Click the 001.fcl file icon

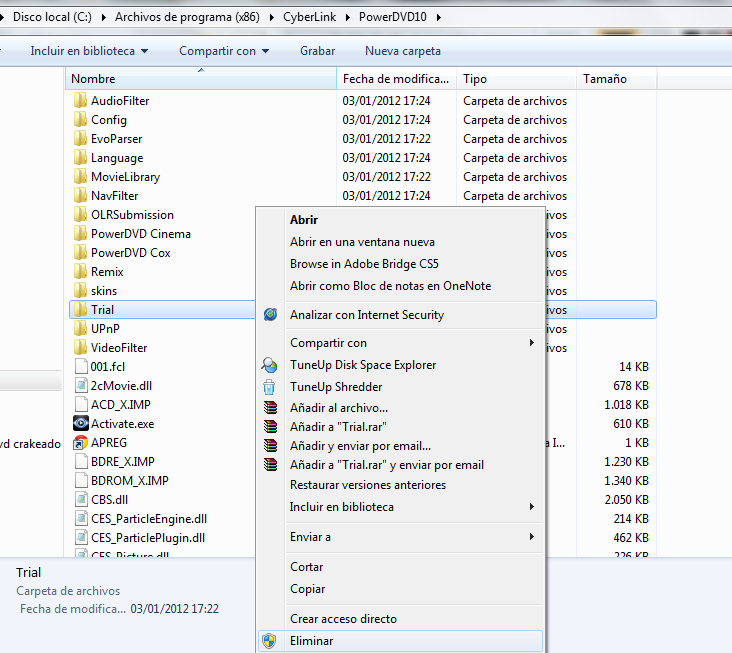[81, 366]
